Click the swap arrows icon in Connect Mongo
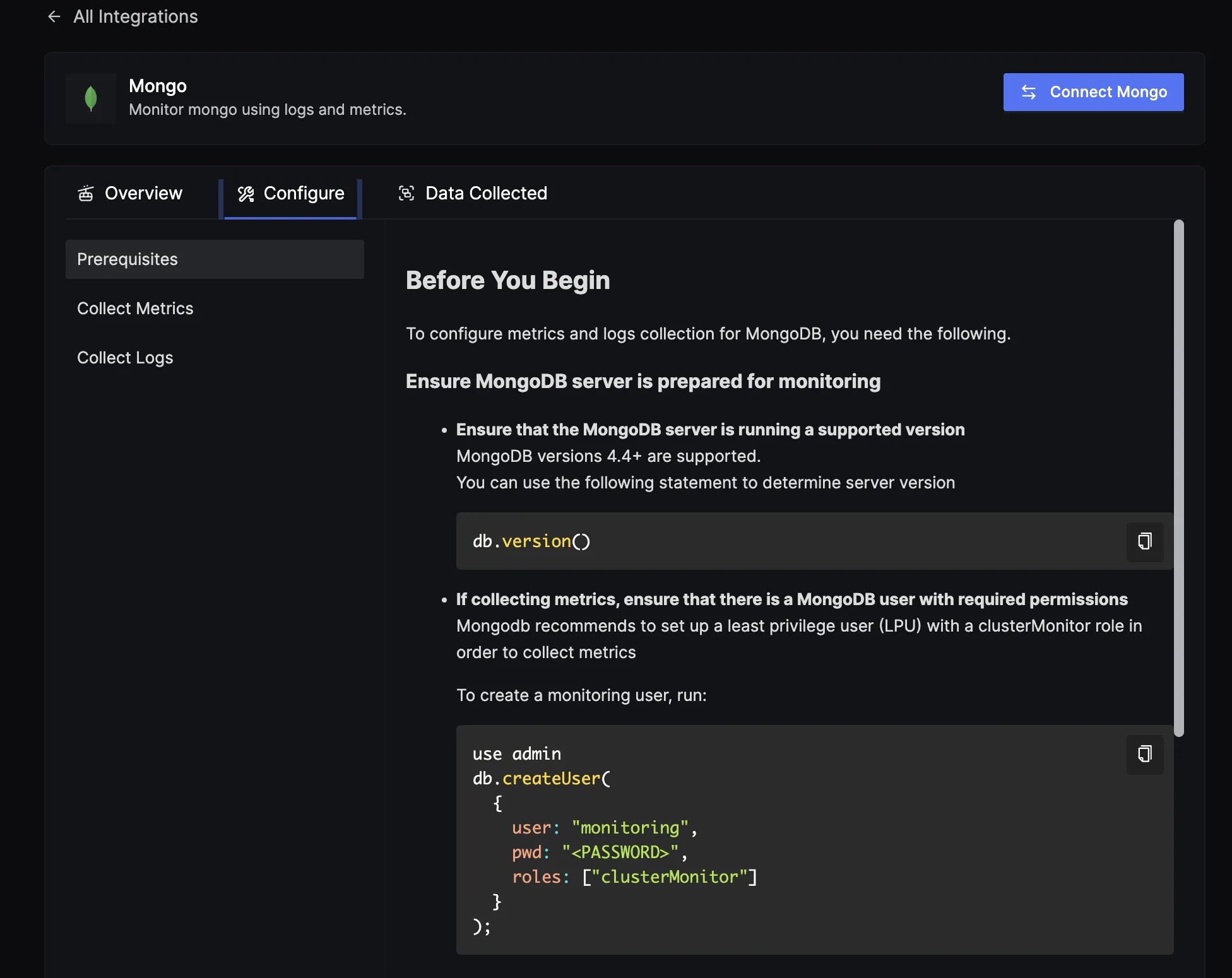The height and width of the screenshot is (978, 1232). (1029, 92)
